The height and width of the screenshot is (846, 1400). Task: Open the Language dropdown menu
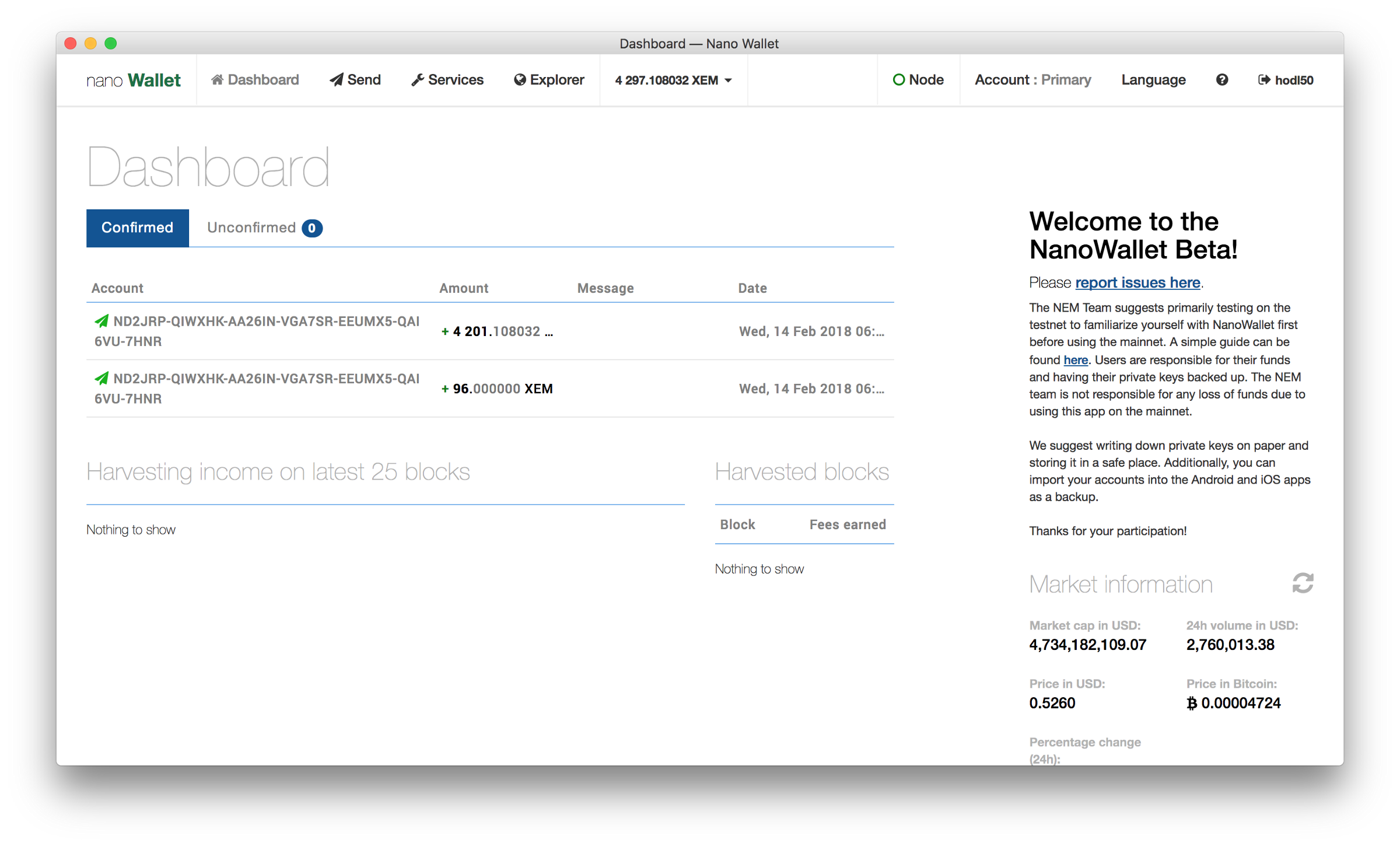point(1153,80)
